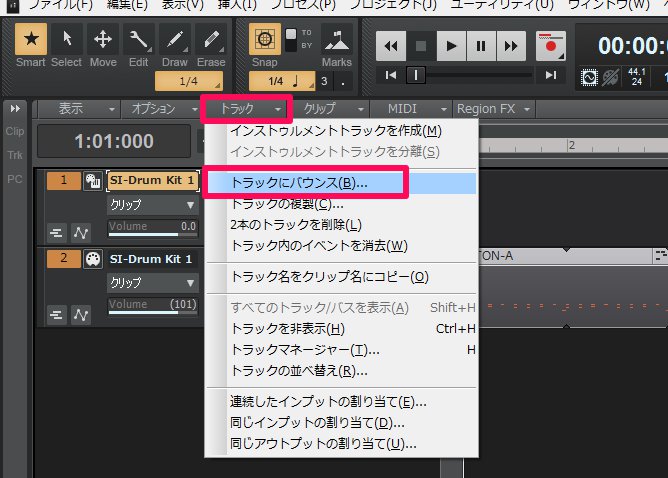Jump to project end button

point(551,75)
